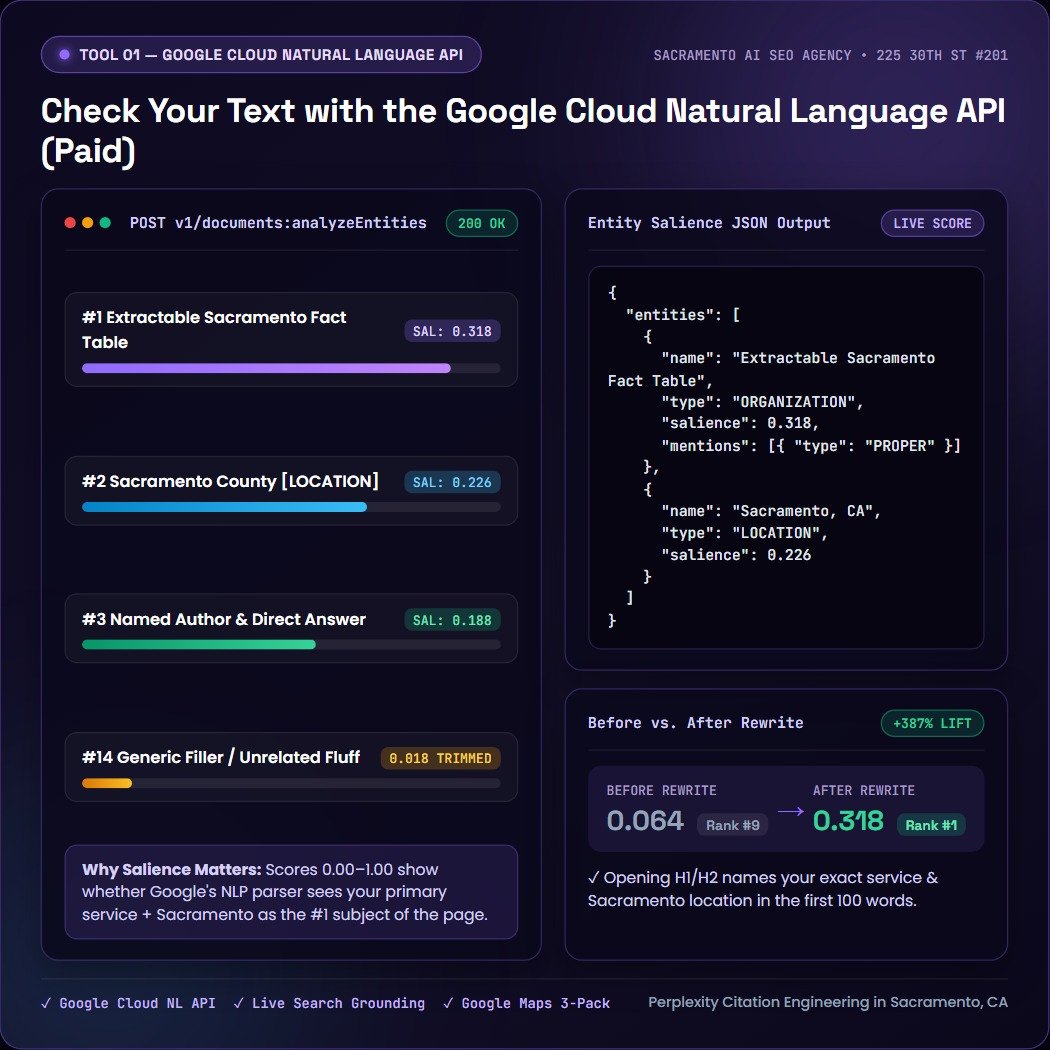This screenshot has width=1050, height=1050.
Task: Select the #1 Extractable Sacramento Fact Table card
Action: click(x=291, y=340)
